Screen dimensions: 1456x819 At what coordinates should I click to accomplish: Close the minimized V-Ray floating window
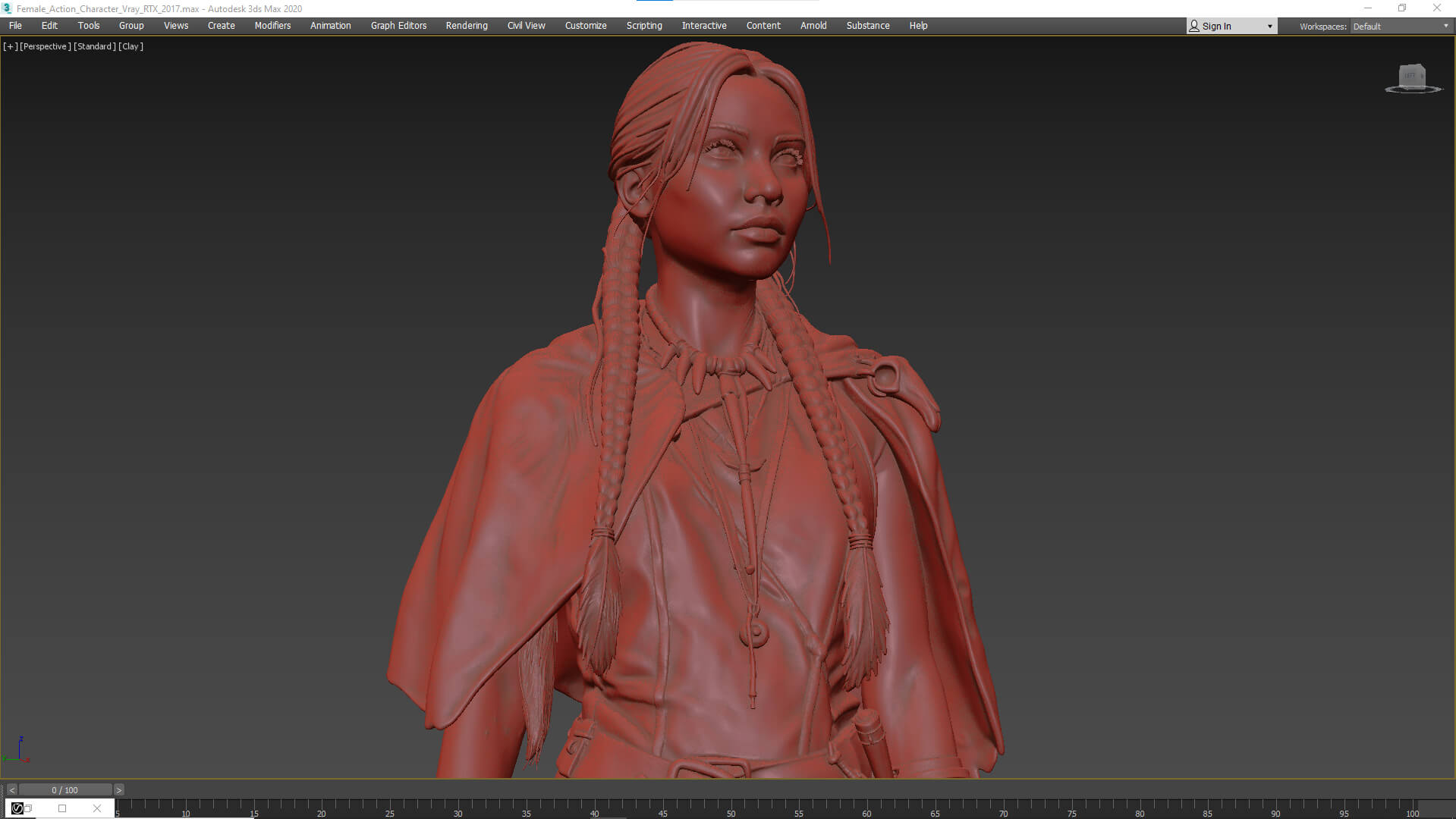pos(97,808)
